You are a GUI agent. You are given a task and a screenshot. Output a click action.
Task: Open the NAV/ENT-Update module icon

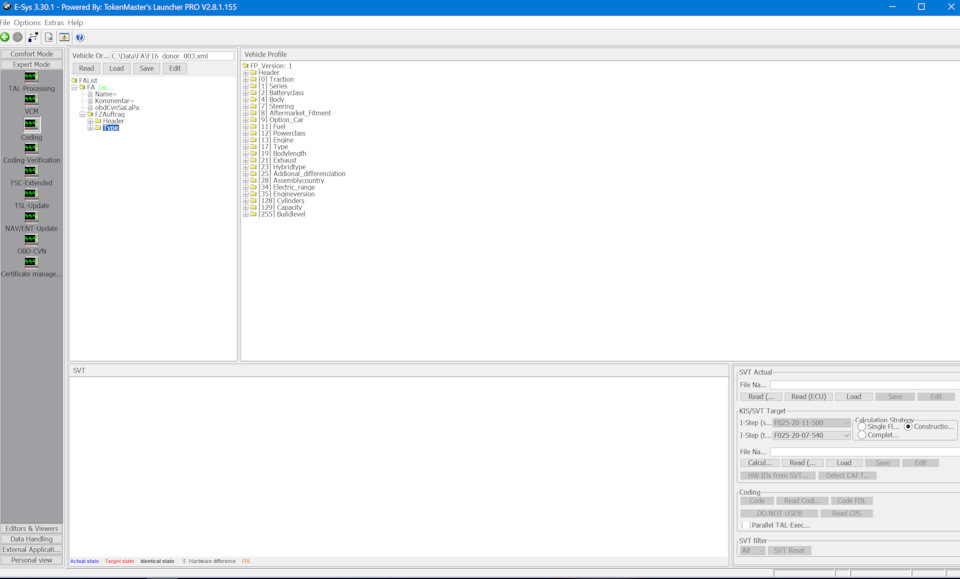pyautogui.click(x=31, y=217)
